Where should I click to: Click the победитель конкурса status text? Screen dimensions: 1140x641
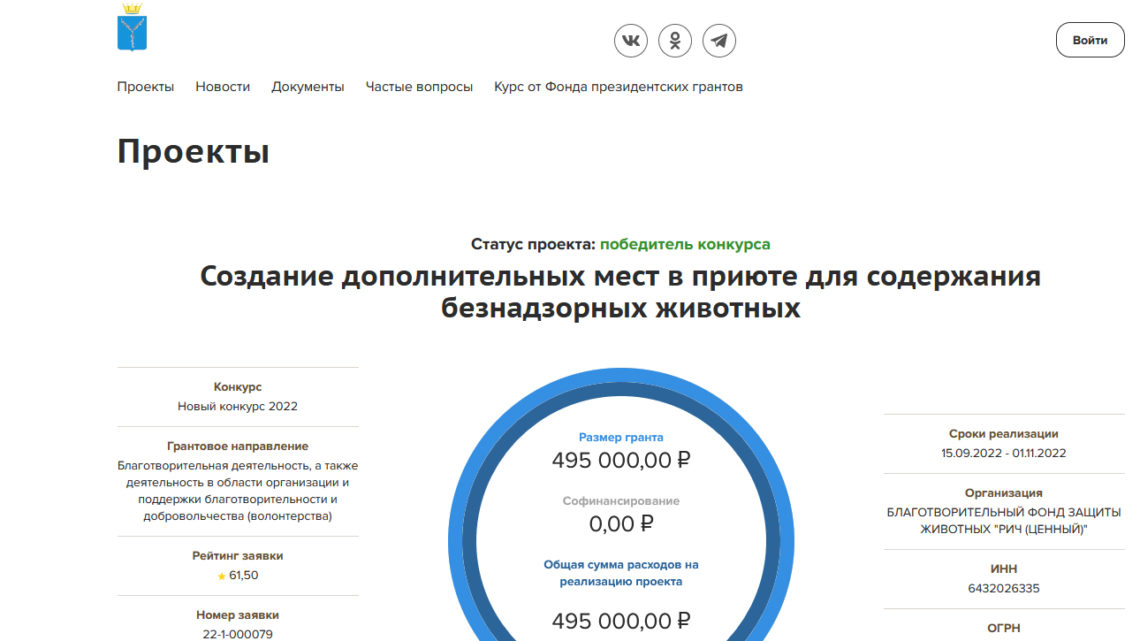coord(685,244)
